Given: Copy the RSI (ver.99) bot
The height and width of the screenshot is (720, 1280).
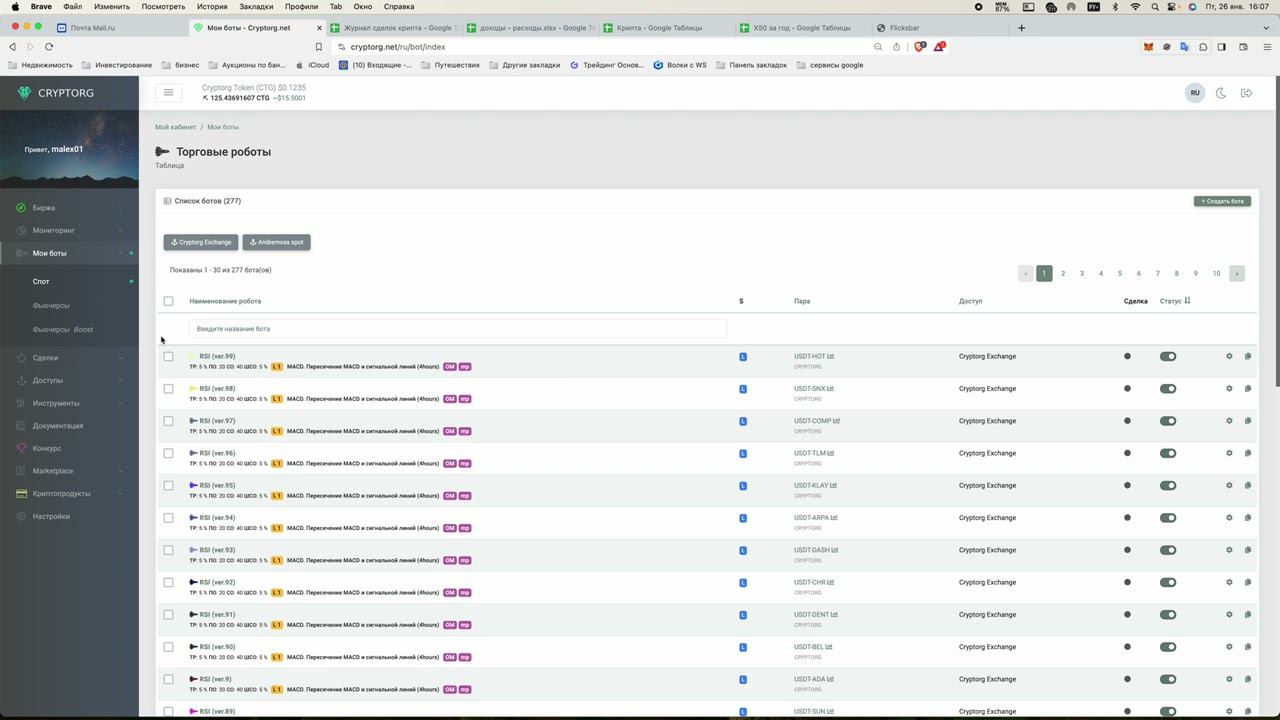Looking at the screenshot, I should [1248, 356].
